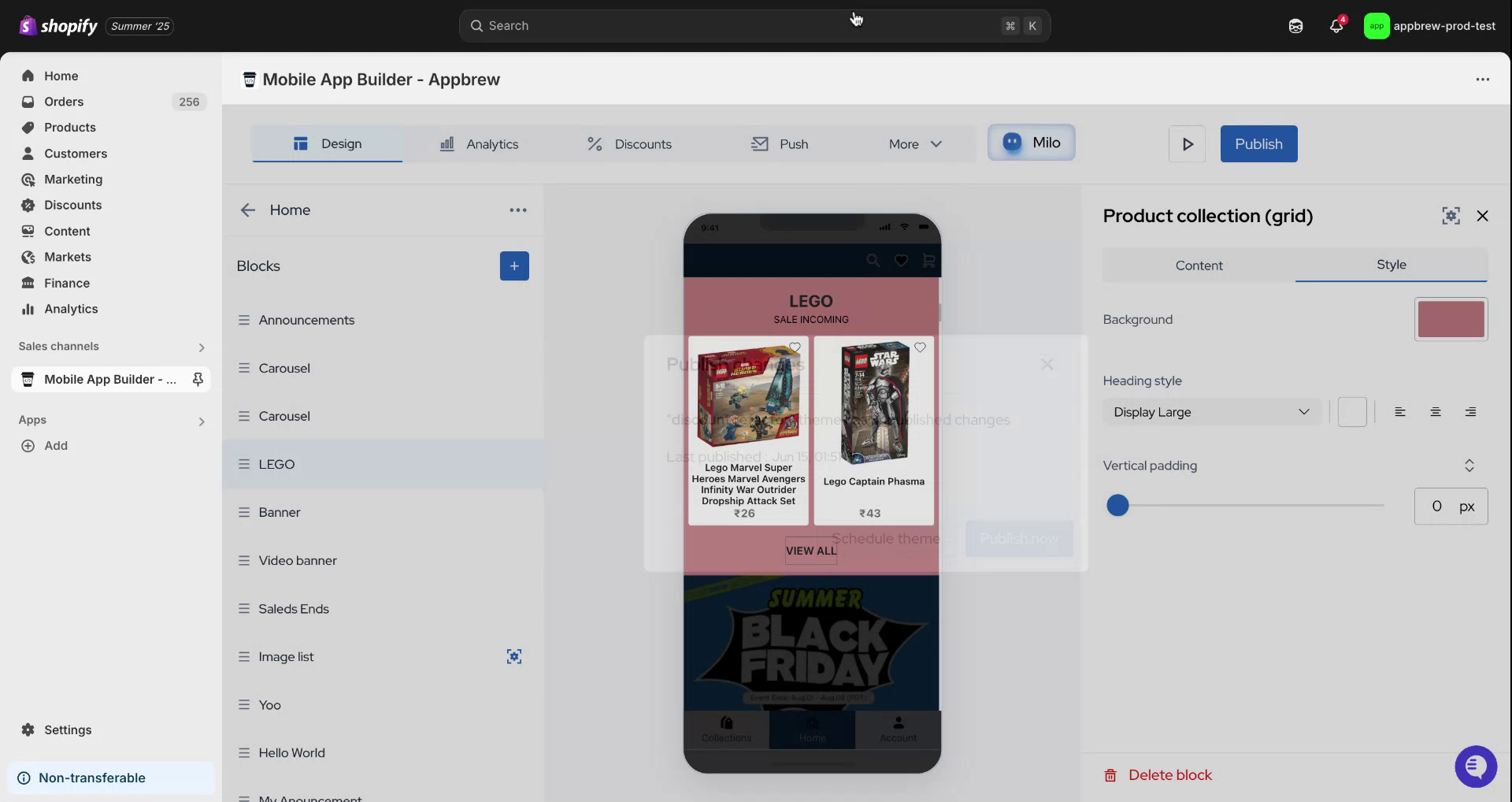Click the red Delete block trash icon
Viewport: 1512px width, 802px height.
coord(1110,775)
